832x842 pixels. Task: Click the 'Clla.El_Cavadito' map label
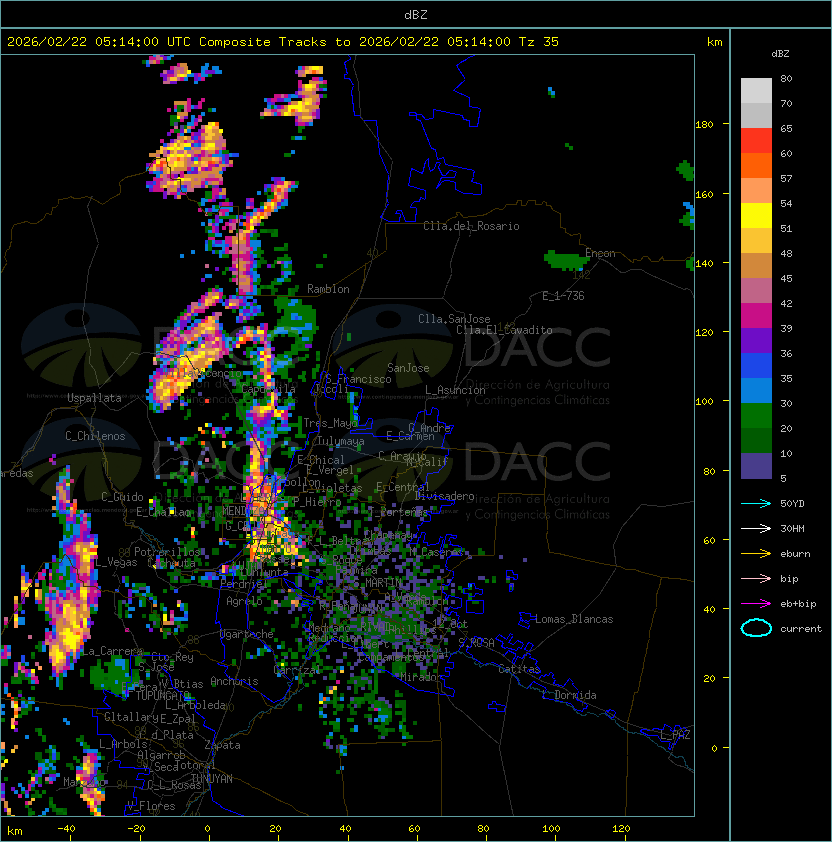point(504,330)
